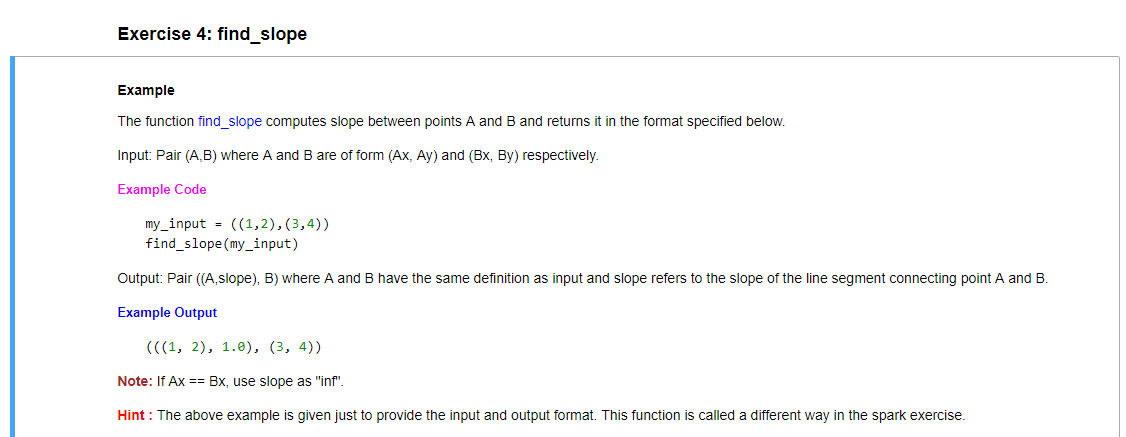Click the bold Example subheading

tap(146, 90)
